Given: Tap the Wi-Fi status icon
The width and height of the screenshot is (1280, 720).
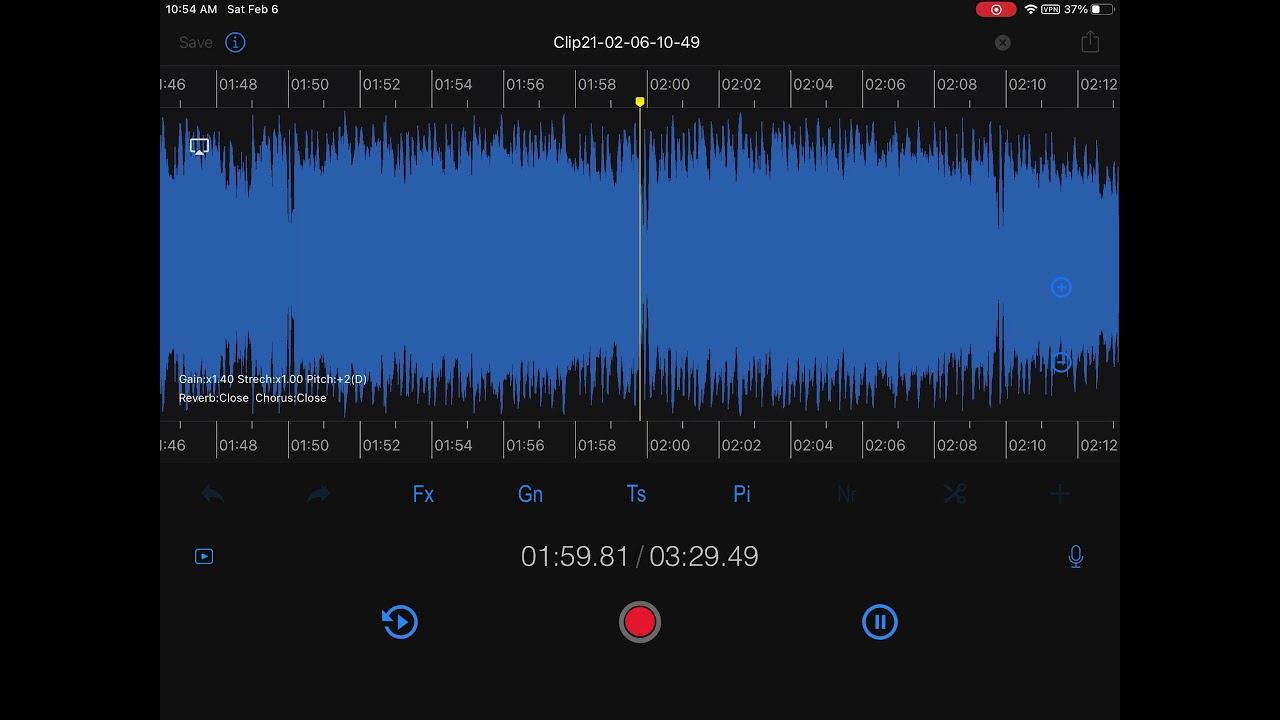Looking at the screenshot, I should 1031,9.
